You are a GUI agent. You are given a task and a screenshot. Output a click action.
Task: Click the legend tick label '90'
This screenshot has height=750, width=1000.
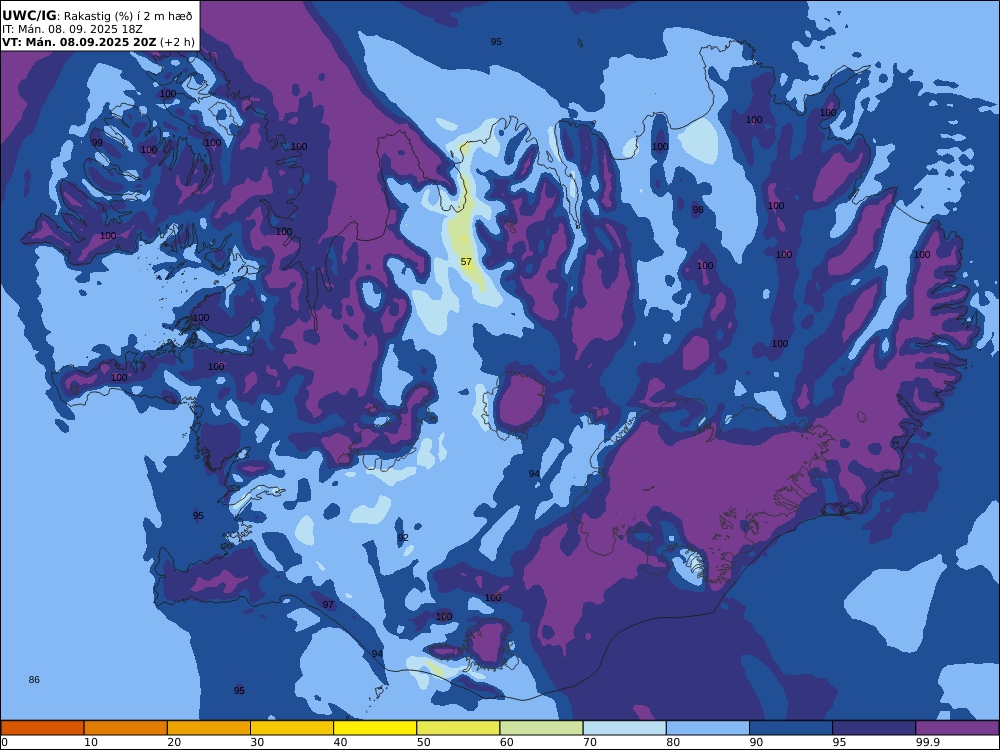click(x=756, y=742)
